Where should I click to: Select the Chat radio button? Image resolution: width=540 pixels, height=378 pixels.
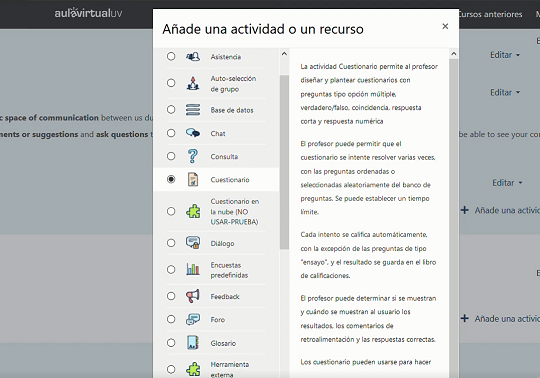pos(171,133)
